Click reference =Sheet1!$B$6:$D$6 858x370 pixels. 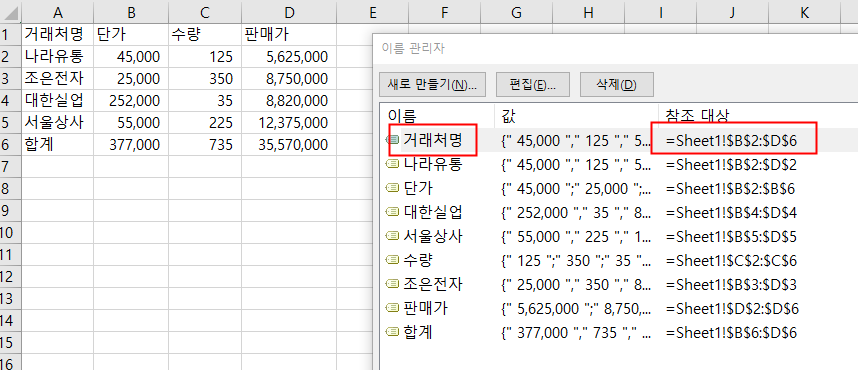click(731, 333)
